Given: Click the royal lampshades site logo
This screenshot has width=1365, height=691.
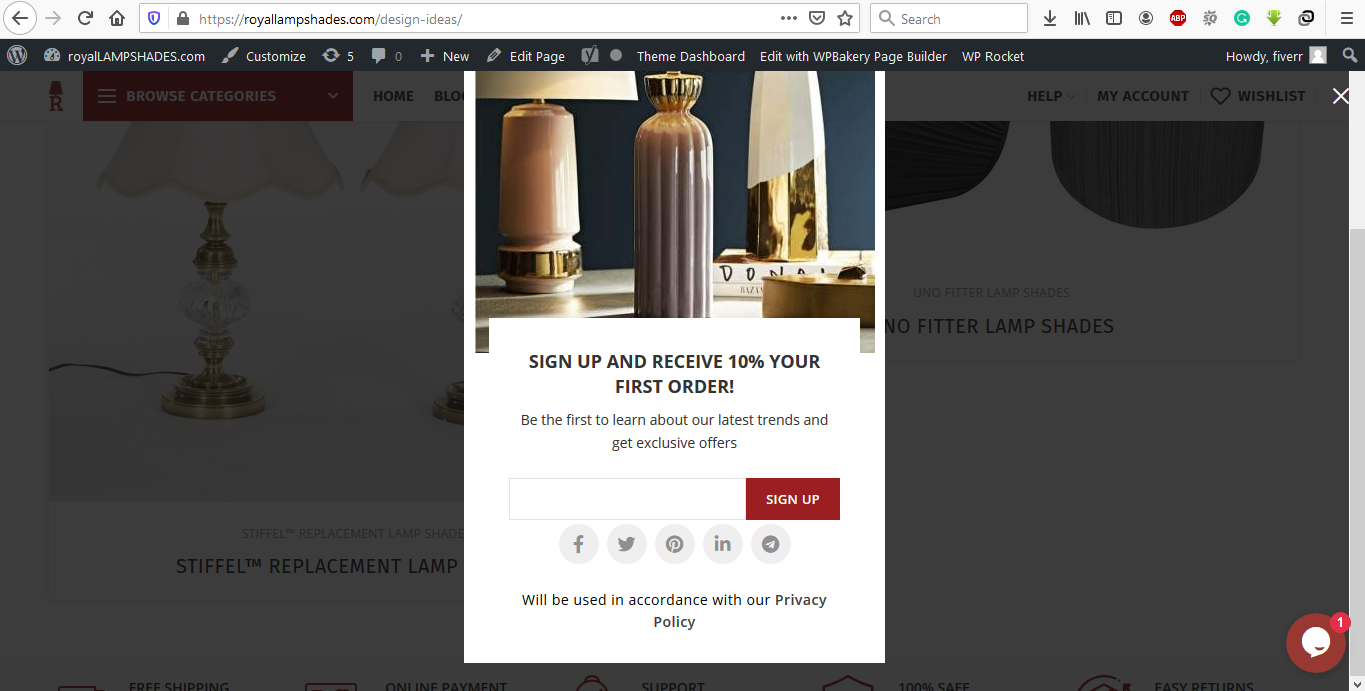Looking at the screenshot, I should (56, 96).
